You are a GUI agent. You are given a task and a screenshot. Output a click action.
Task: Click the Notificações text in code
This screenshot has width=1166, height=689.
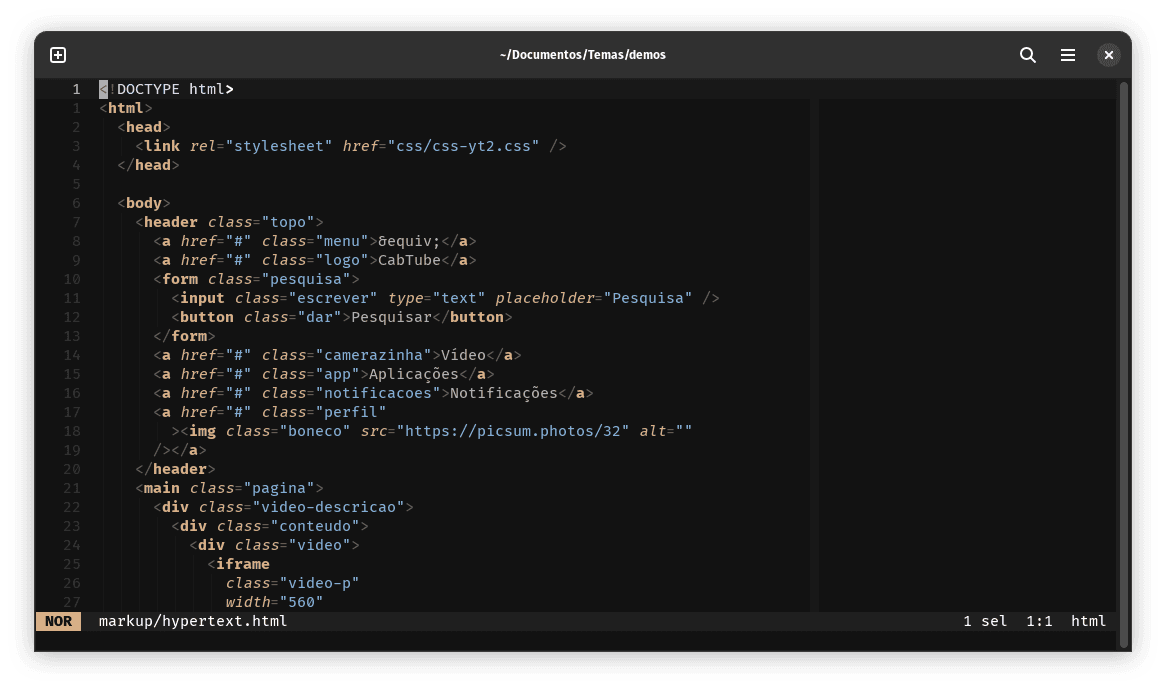503,393
